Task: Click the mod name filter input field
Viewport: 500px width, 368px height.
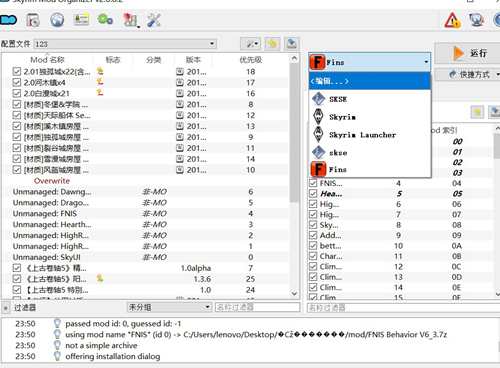Action: (257, 307)
